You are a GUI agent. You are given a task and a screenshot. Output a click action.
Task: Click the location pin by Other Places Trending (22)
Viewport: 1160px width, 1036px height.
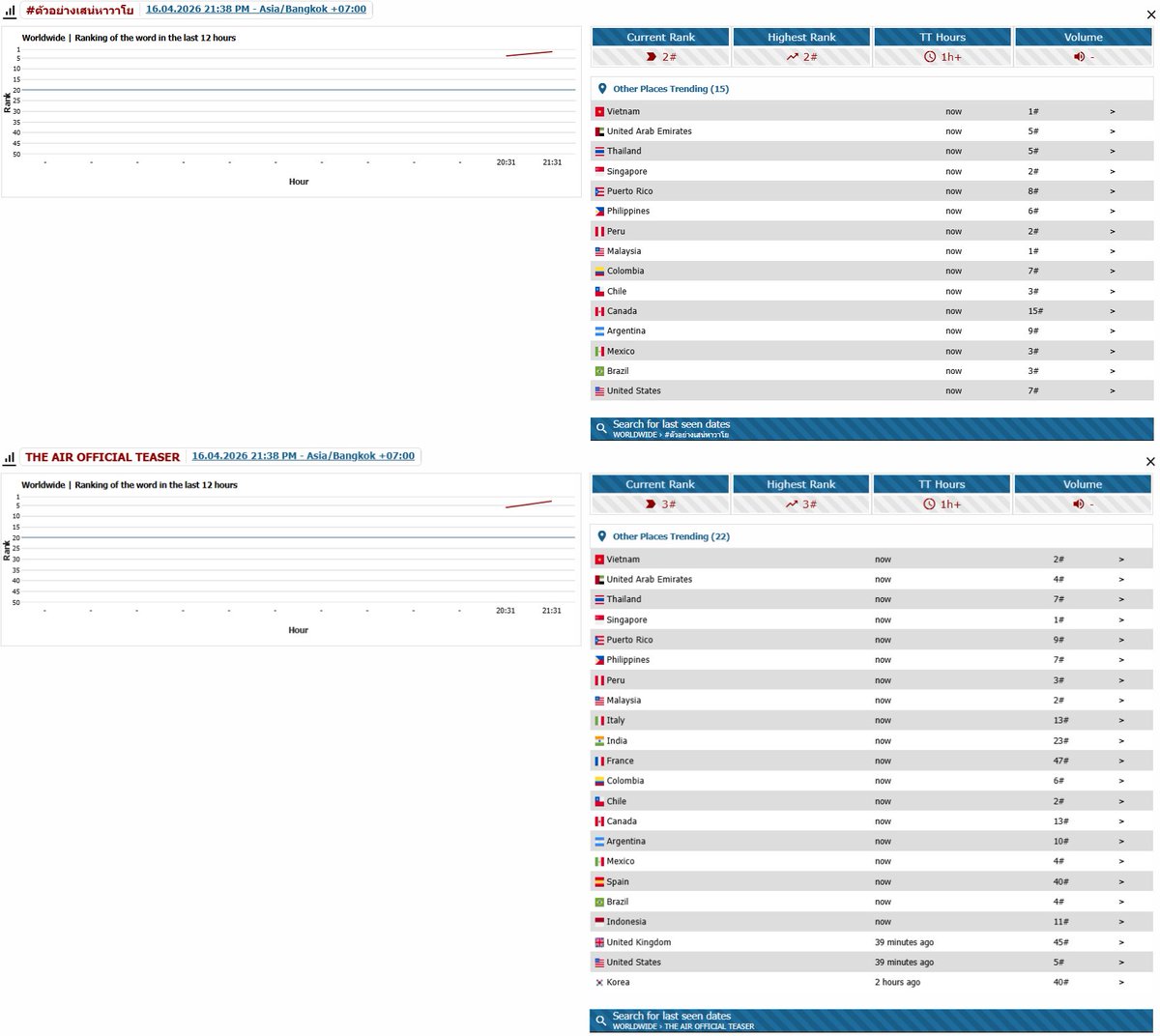point(602,535)
